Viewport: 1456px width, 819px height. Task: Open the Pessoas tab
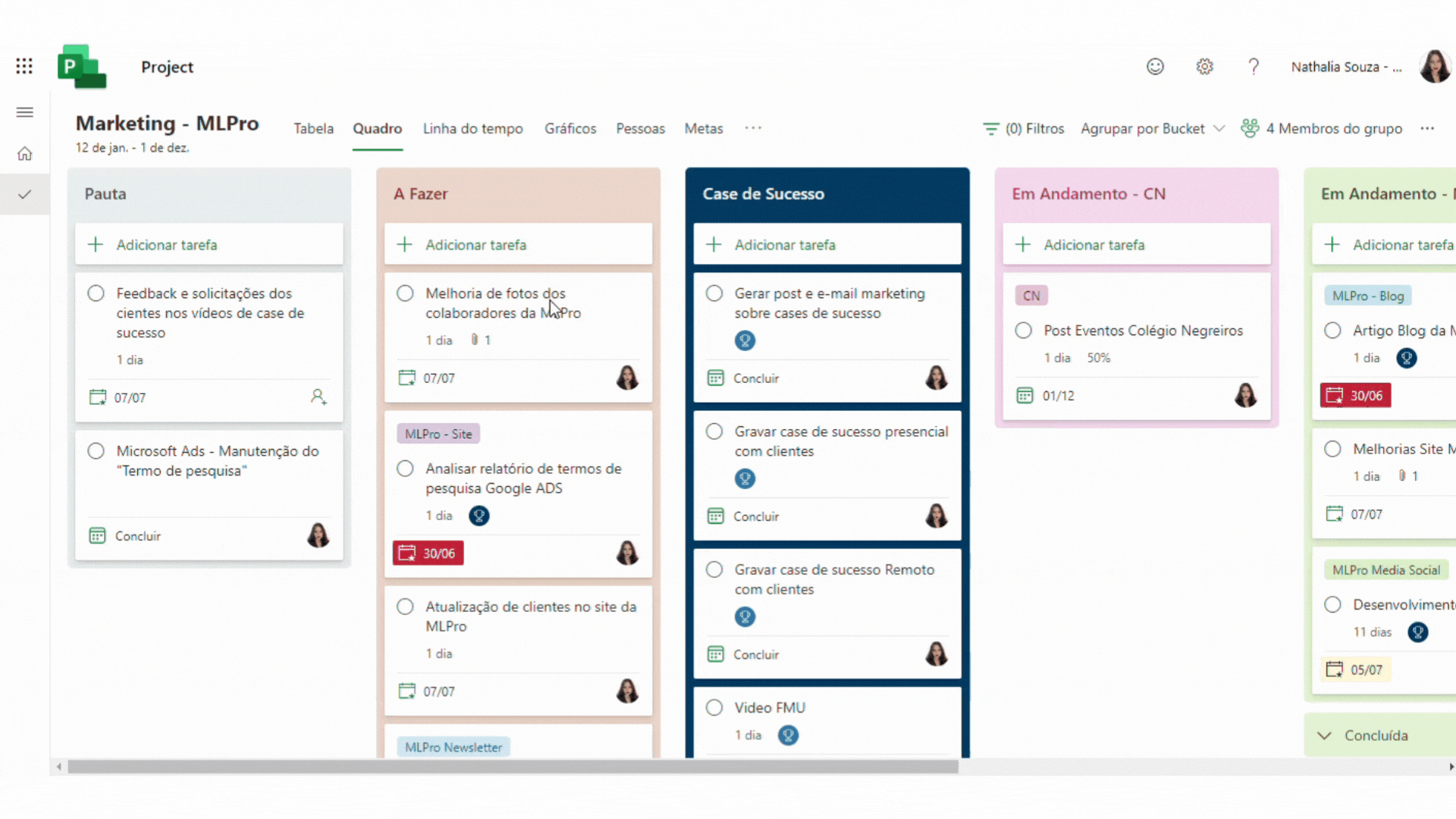coord(640,129)
